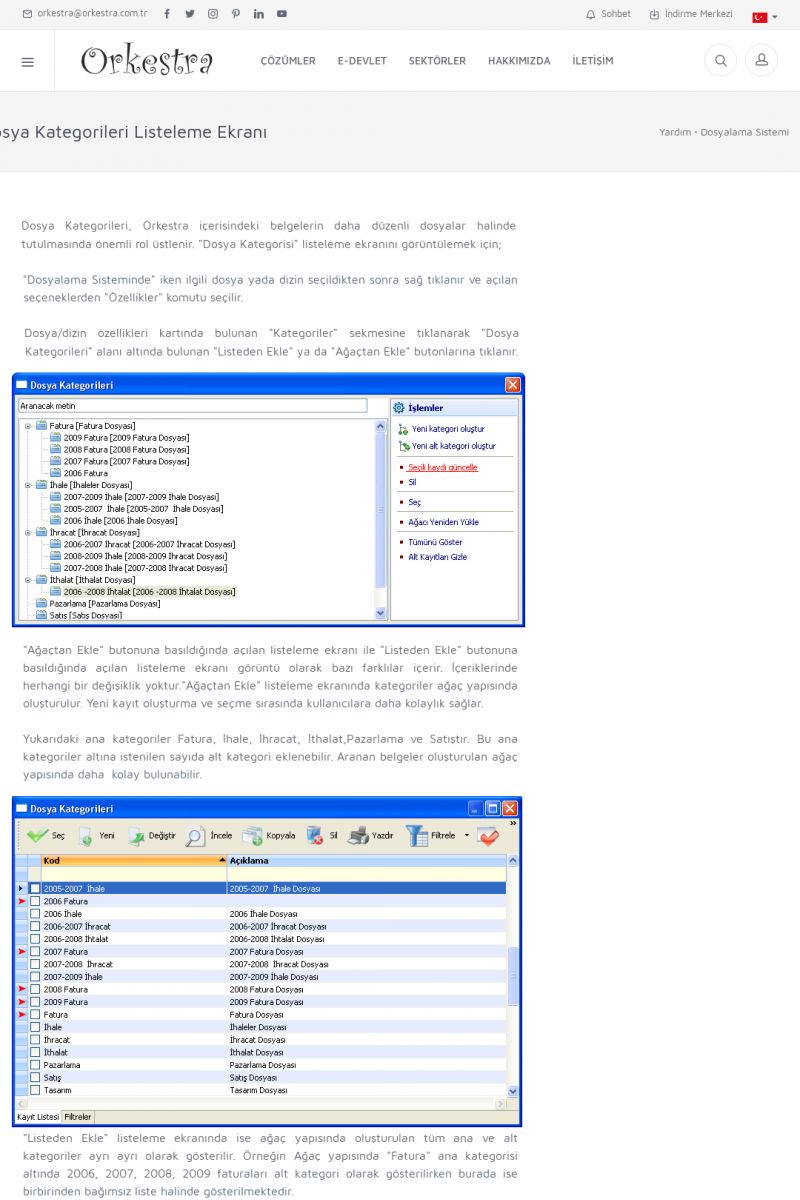This screenshot has height=1200, width=800.
Task: Visit the Facebook icon link
Action: pyautogui.click(x=167, y=14)
